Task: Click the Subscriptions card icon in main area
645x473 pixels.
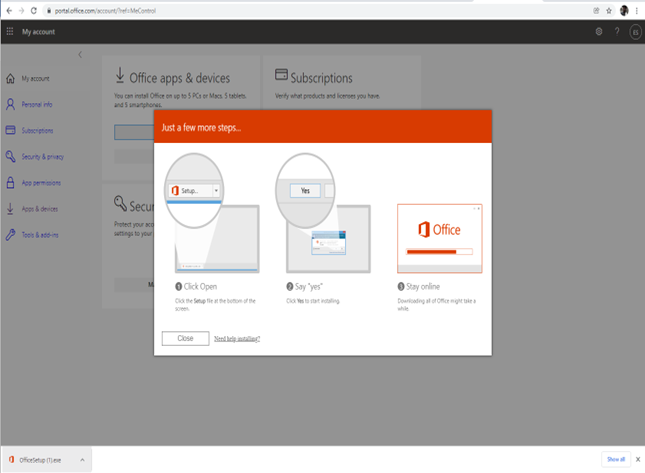Action: [x=281, y=74]
